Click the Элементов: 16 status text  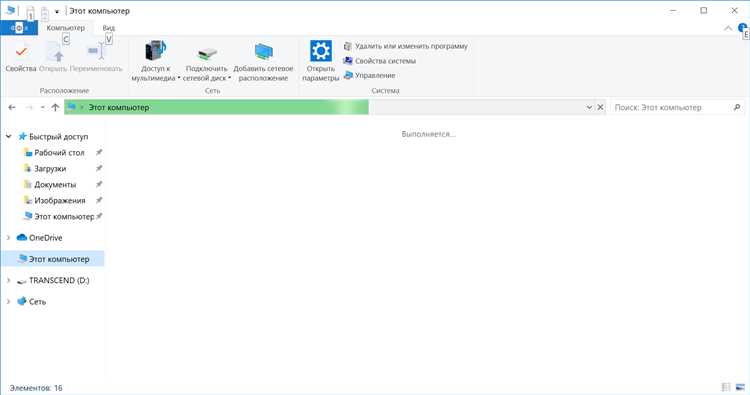[x=36, y=388]
